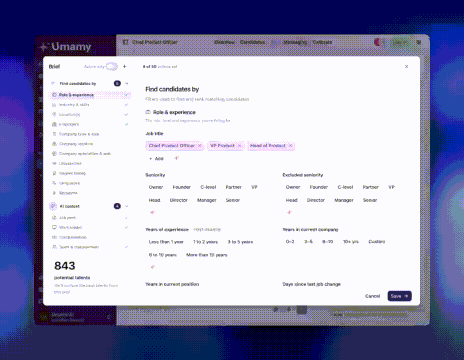This screenshot has width=464, height=360.
Task: Select Head under Seniority
Action: click(x=154, y=200)
